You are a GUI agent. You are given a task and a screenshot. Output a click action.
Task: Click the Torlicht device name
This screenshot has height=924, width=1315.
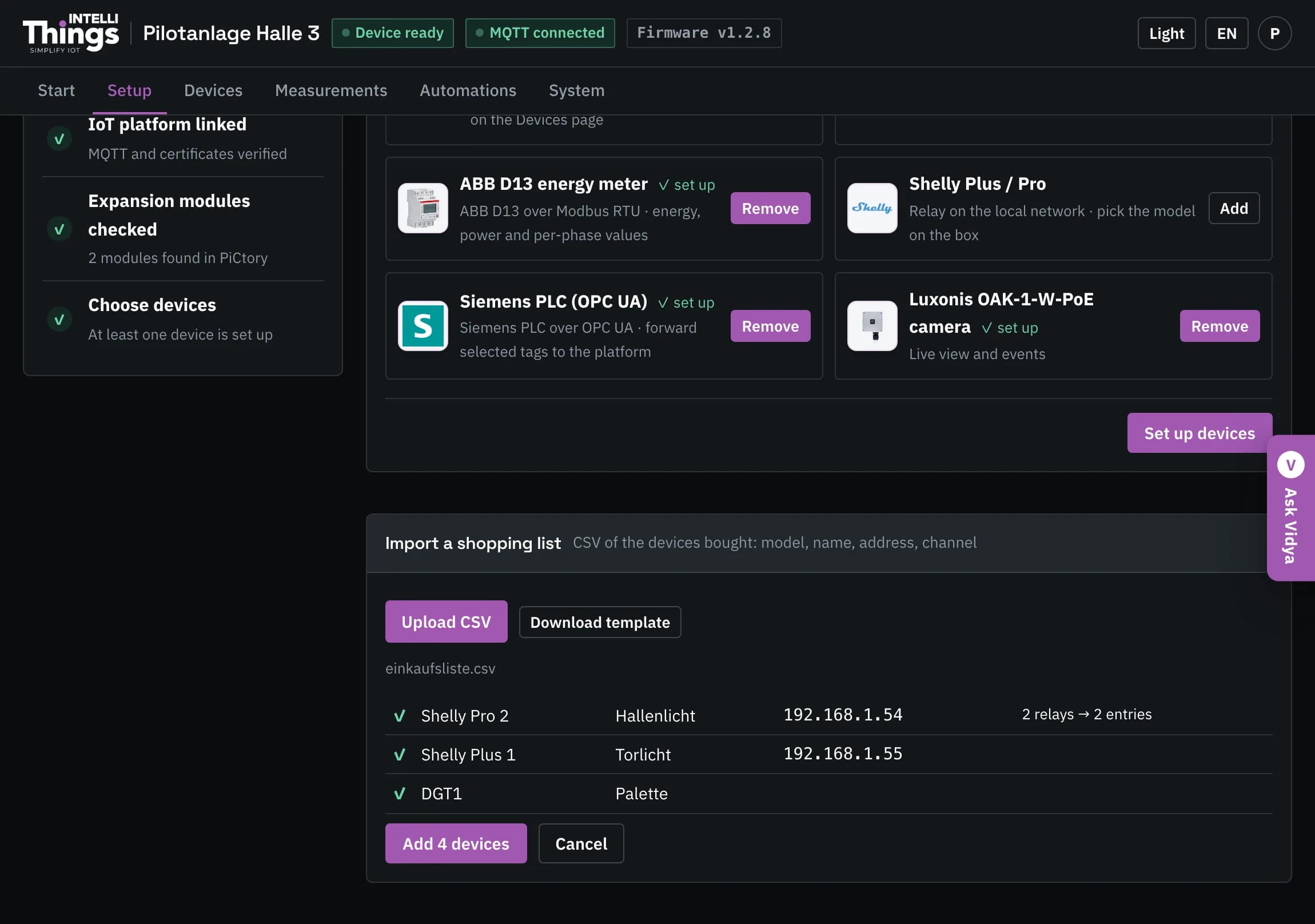(643, 754)
